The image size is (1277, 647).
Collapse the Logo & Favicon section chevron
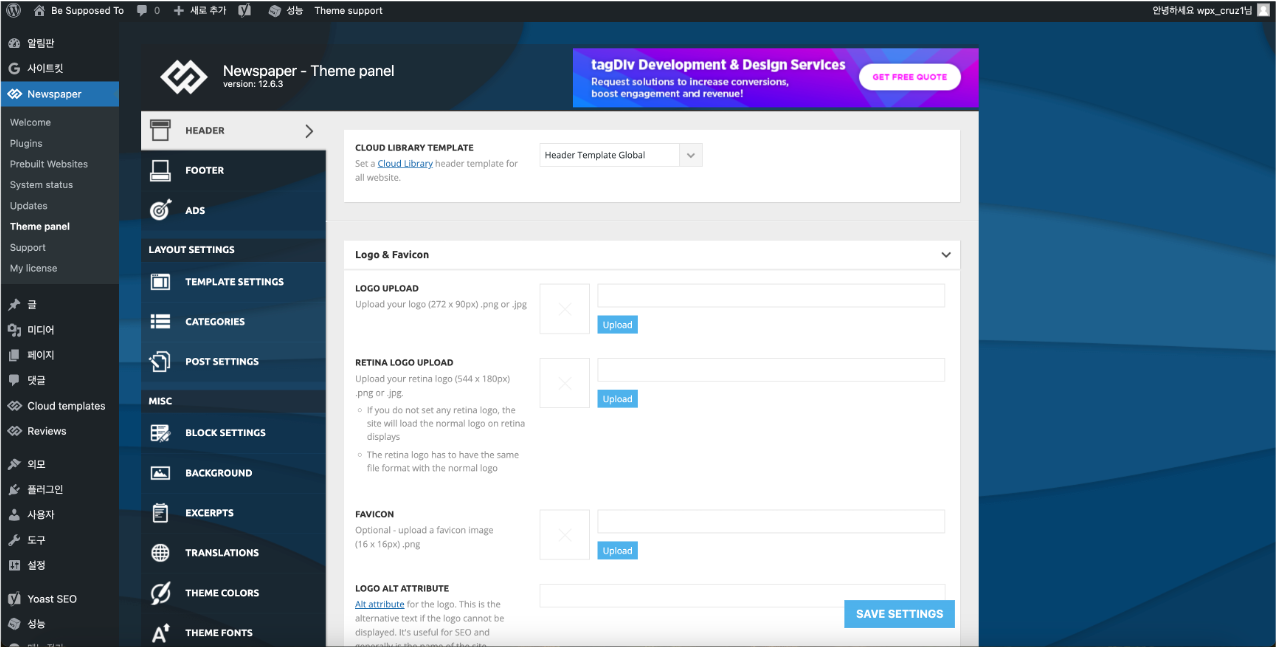click(946, 255)
